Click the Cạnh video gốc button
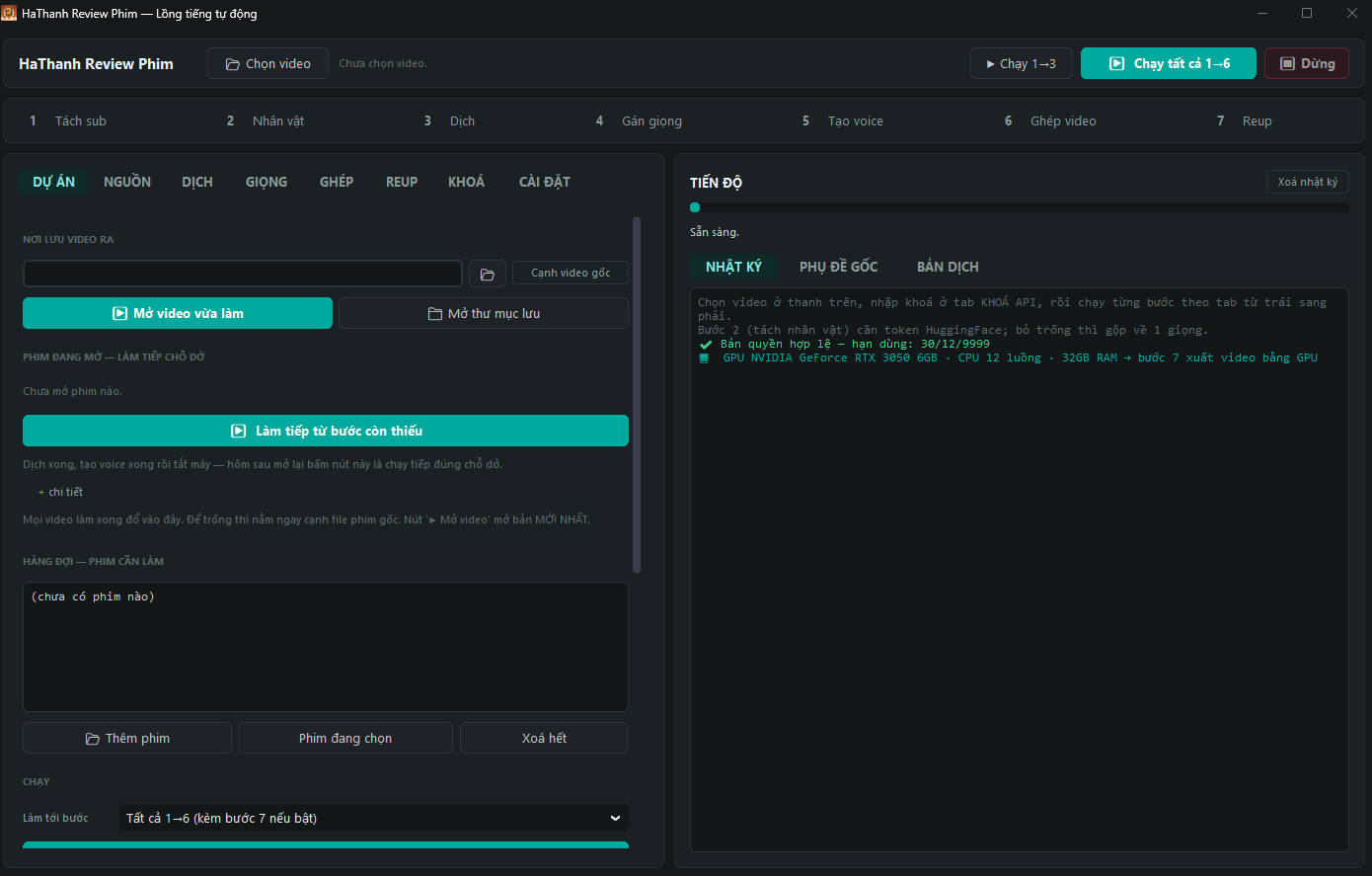Viewport: 1372px width, 876px height. [x=571, y=273]
